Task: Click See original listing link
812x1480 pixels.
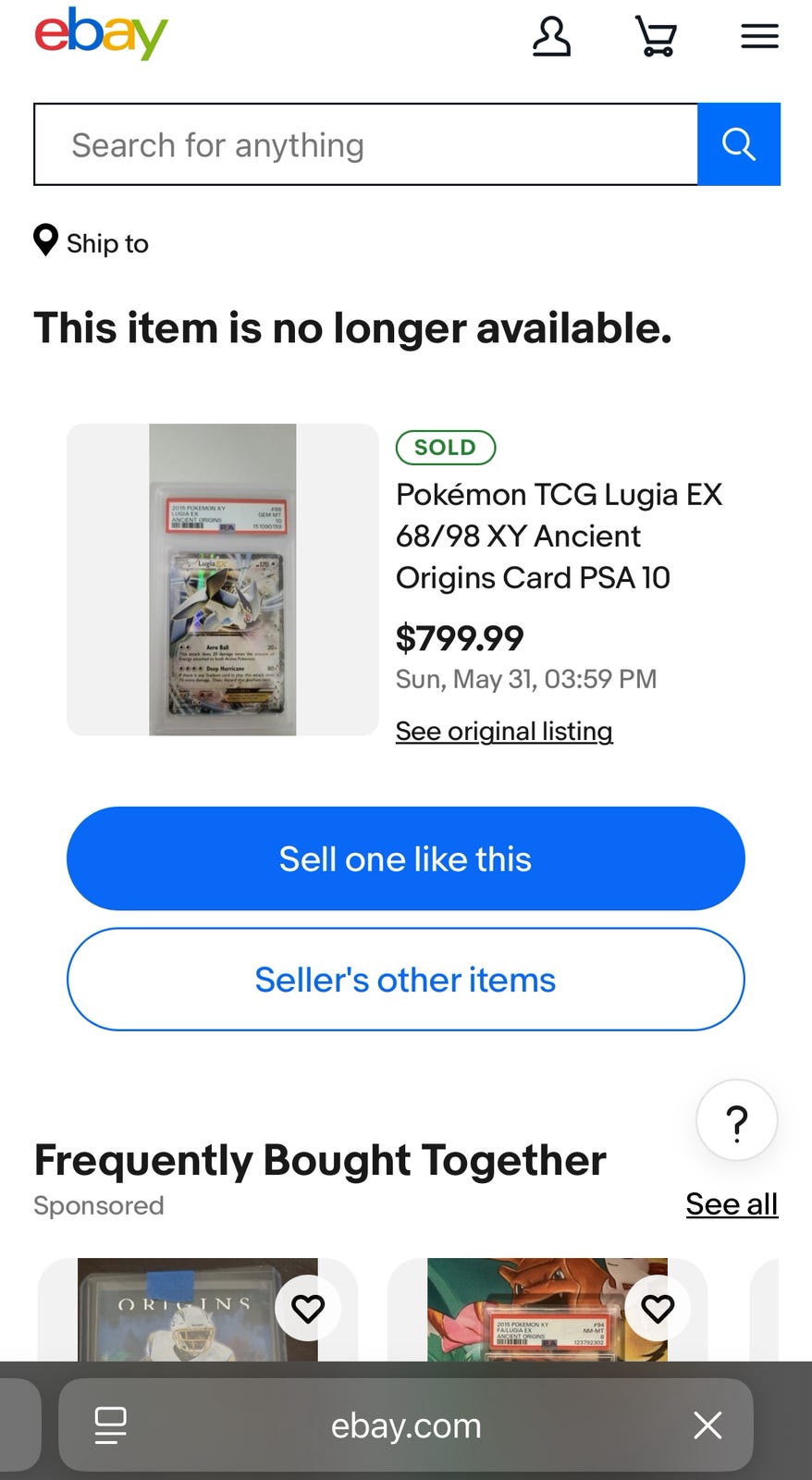Action: [504, 731]
